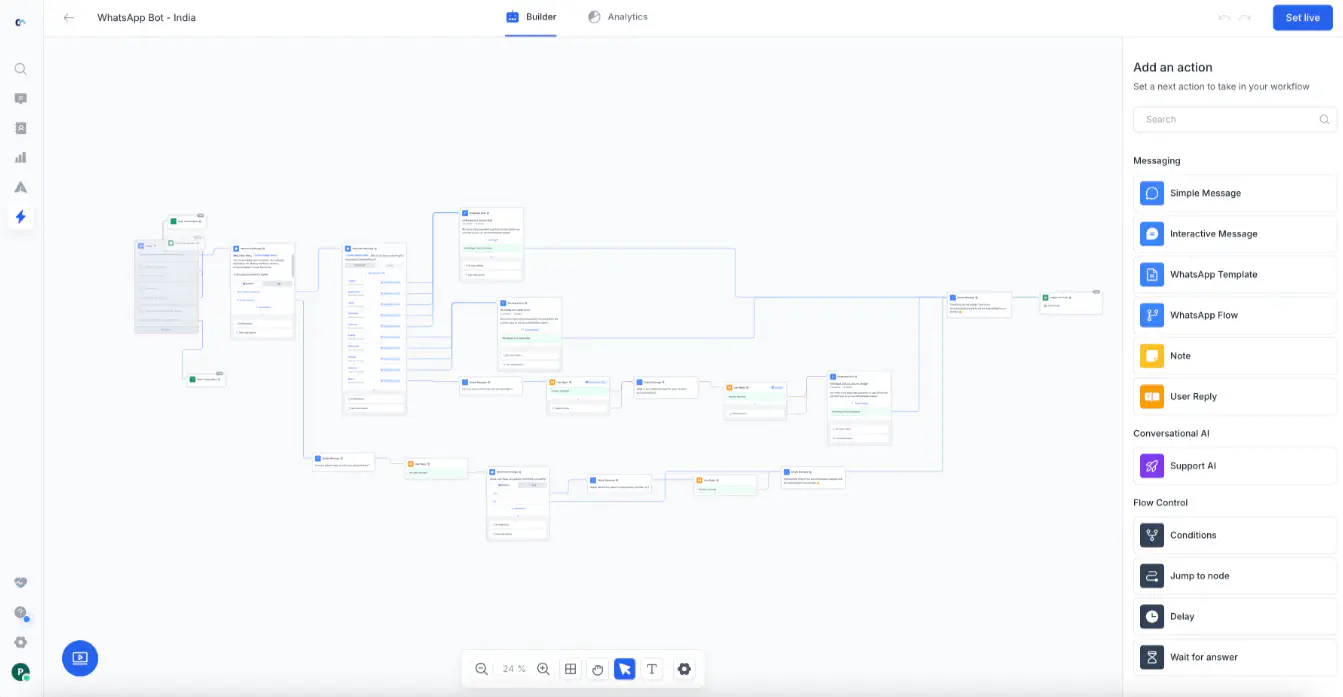
Task: Zoom out the canvas
Action: click(x=481, y=669)
